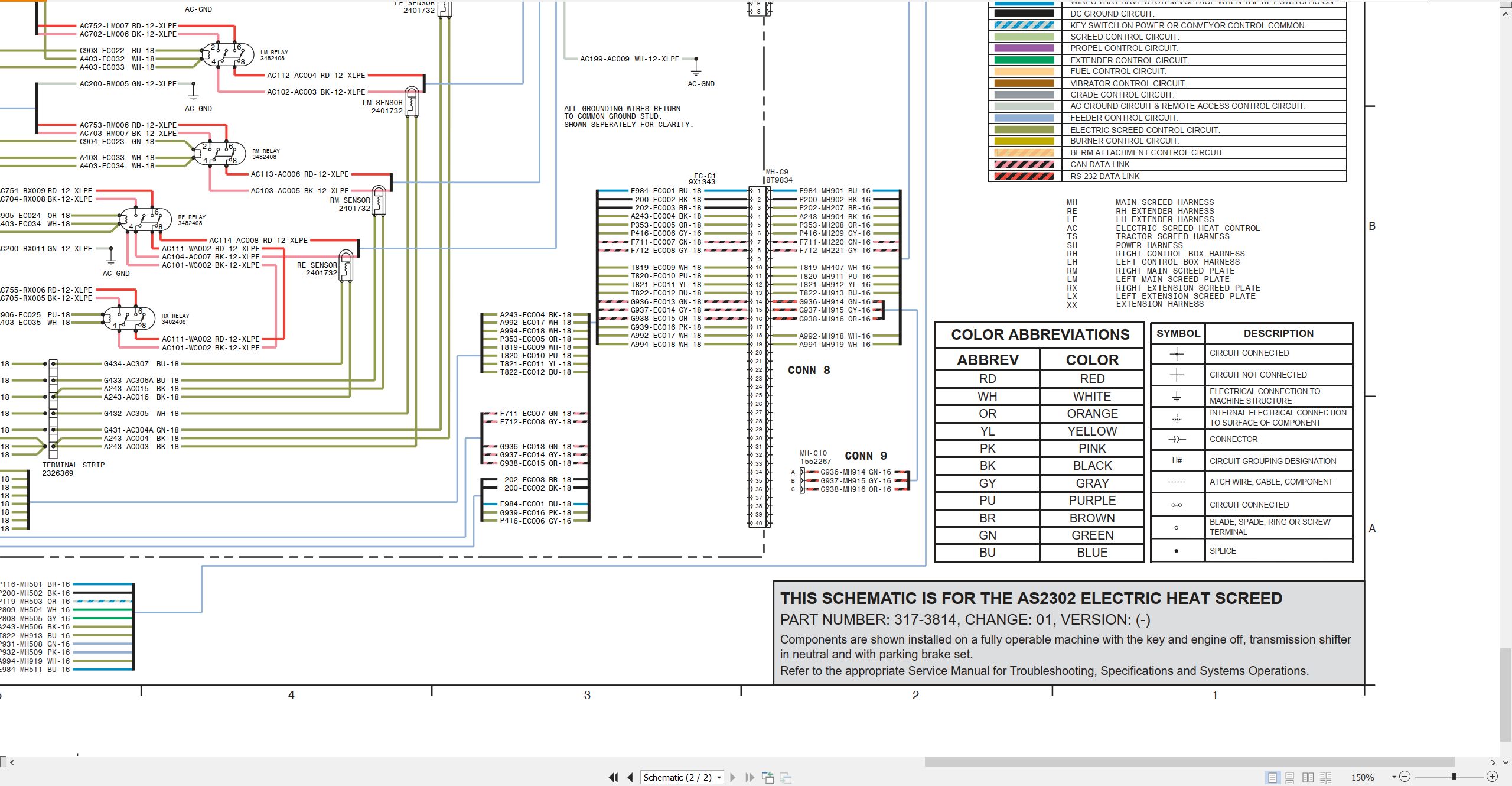The height and width of the screenshot is (786, 1512).
Task: Click the 'AC114-AC008 RD-12-XLPE' wire label
Action: coord(259,241)
